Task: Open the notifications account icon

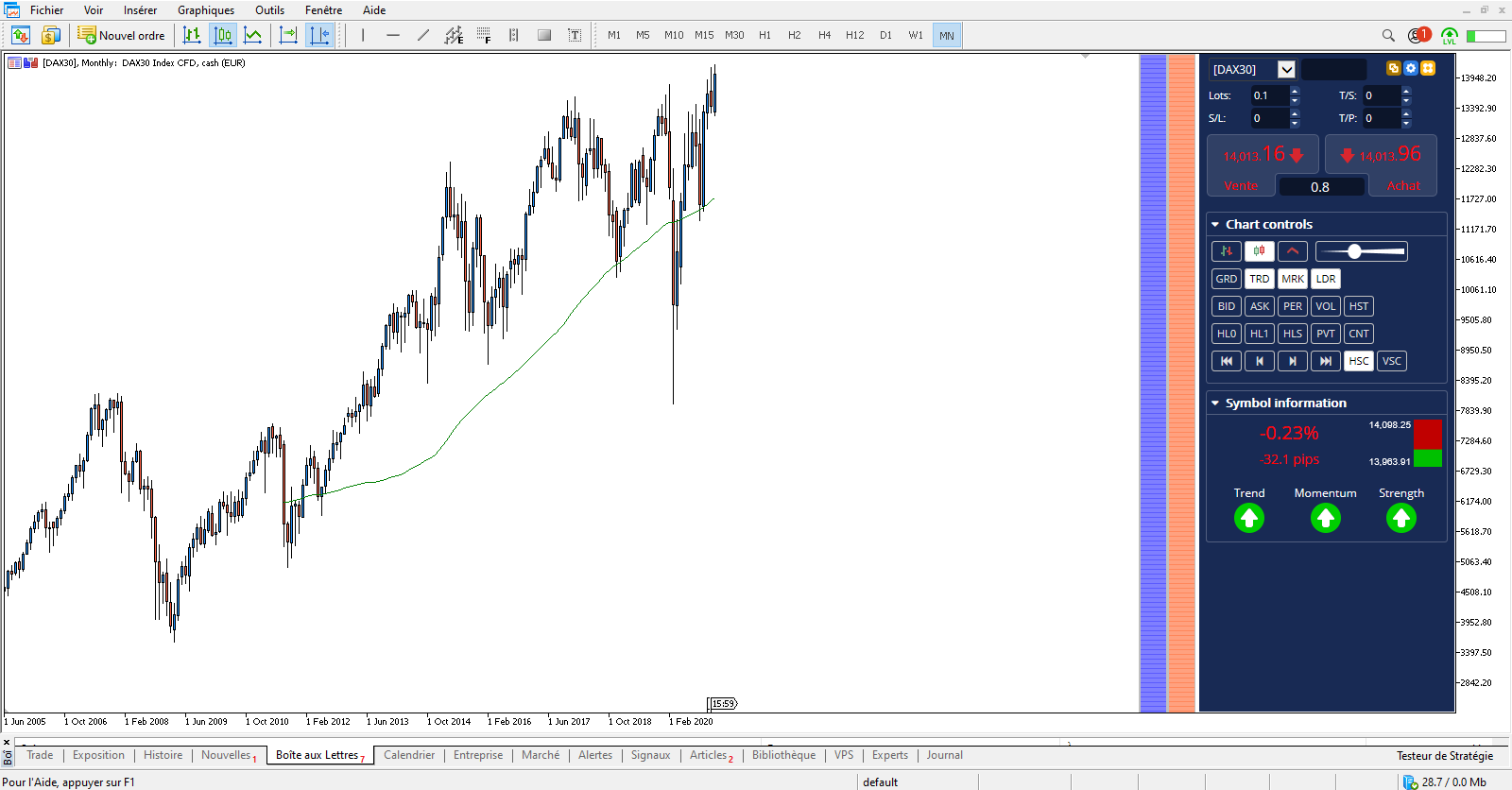Action: (1418, 36)
